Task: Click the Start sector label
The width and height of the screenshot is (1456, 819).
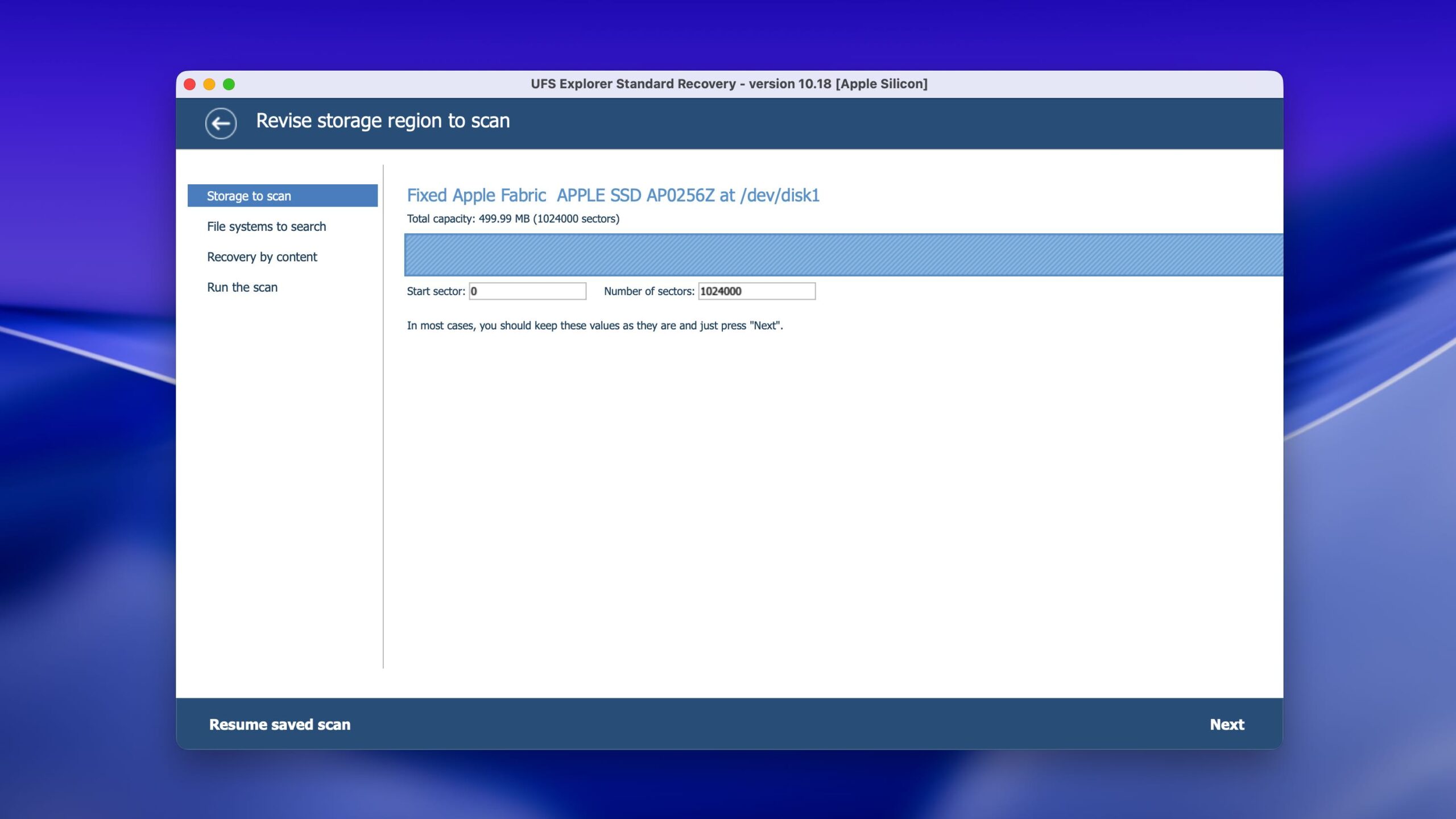Action: 436,291
